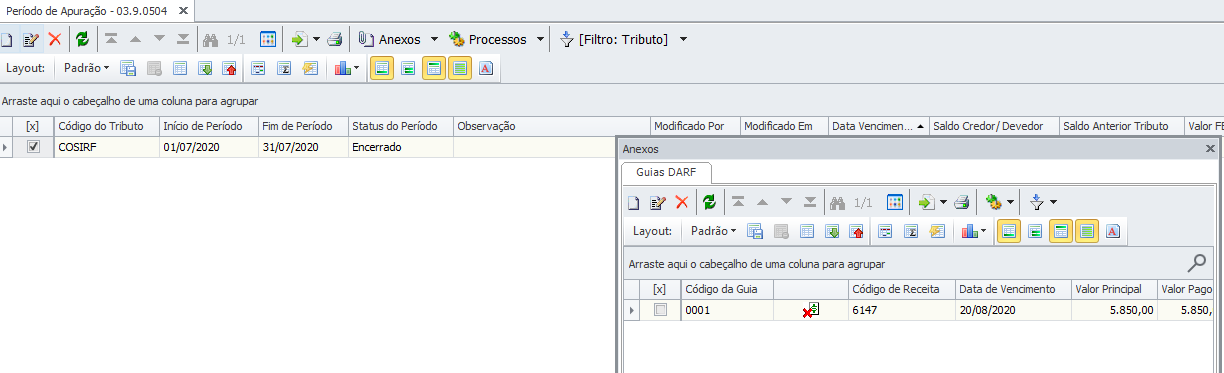Screen dimensions: 1224x373
Task: Uncheck the COSIRF row checkbox
Action: click(x=34, y=147)
